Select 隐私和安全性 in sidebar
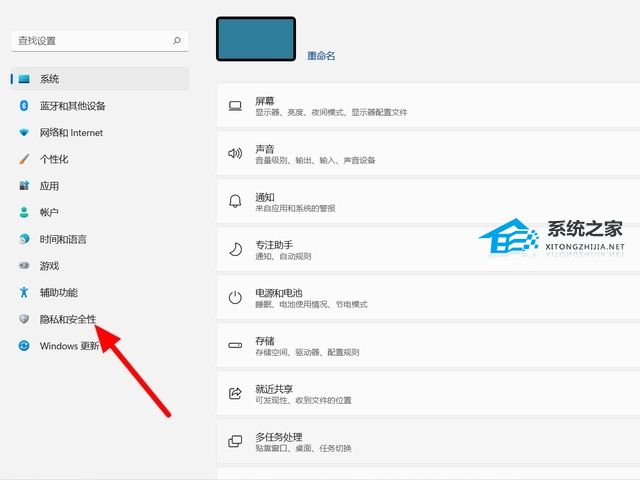Image resolution: width=640 pixels, height=480 pixels. point(100,319)
